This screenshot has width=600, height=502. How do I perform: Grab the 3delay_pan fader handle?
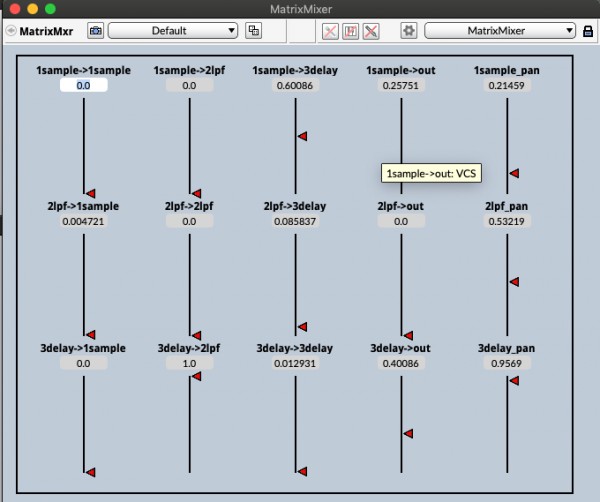point(514,381)
